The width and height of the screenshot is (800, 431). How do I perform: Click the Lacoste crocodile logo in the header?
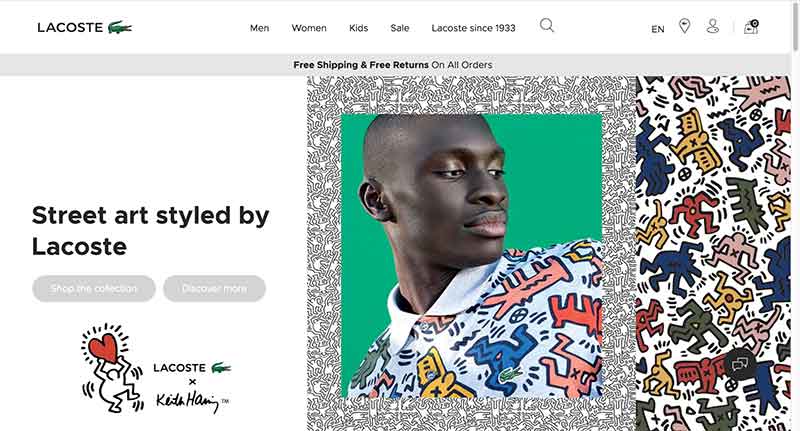[85, 28]
